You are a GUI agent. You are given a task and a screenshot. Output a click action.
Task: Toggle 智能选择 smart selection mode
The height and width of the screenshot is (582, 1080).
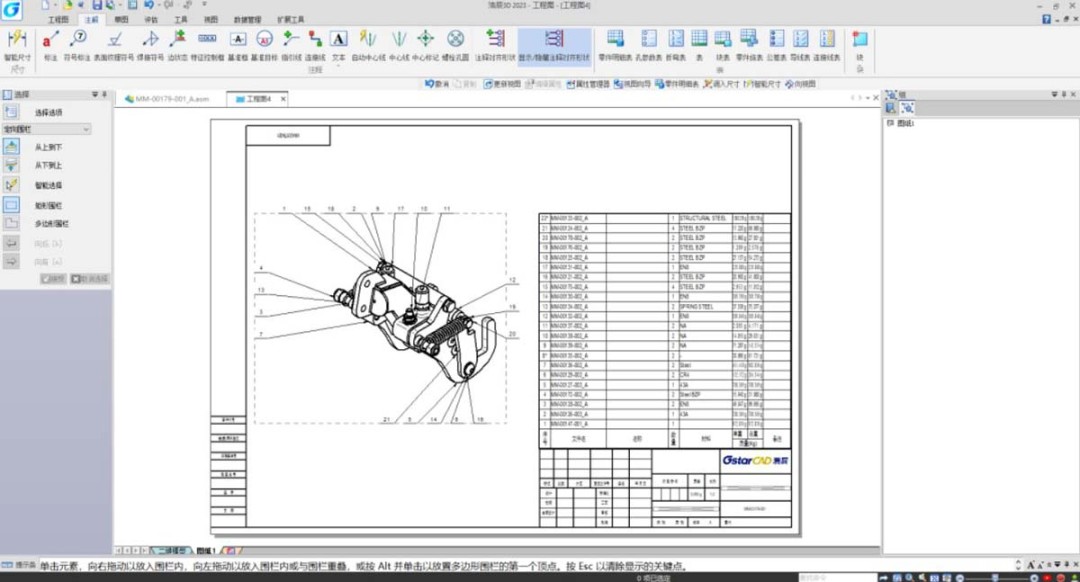click(x=12, y=185)
